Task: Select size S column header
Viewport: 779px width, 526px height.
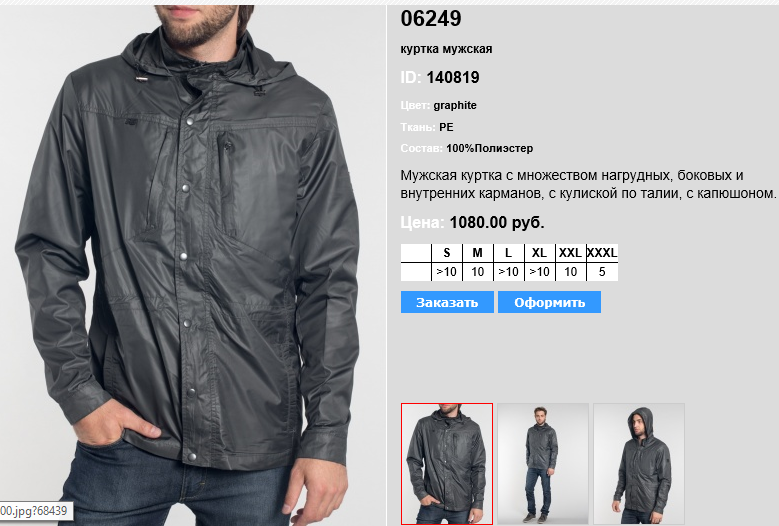Action: click(x=447, y=253)
